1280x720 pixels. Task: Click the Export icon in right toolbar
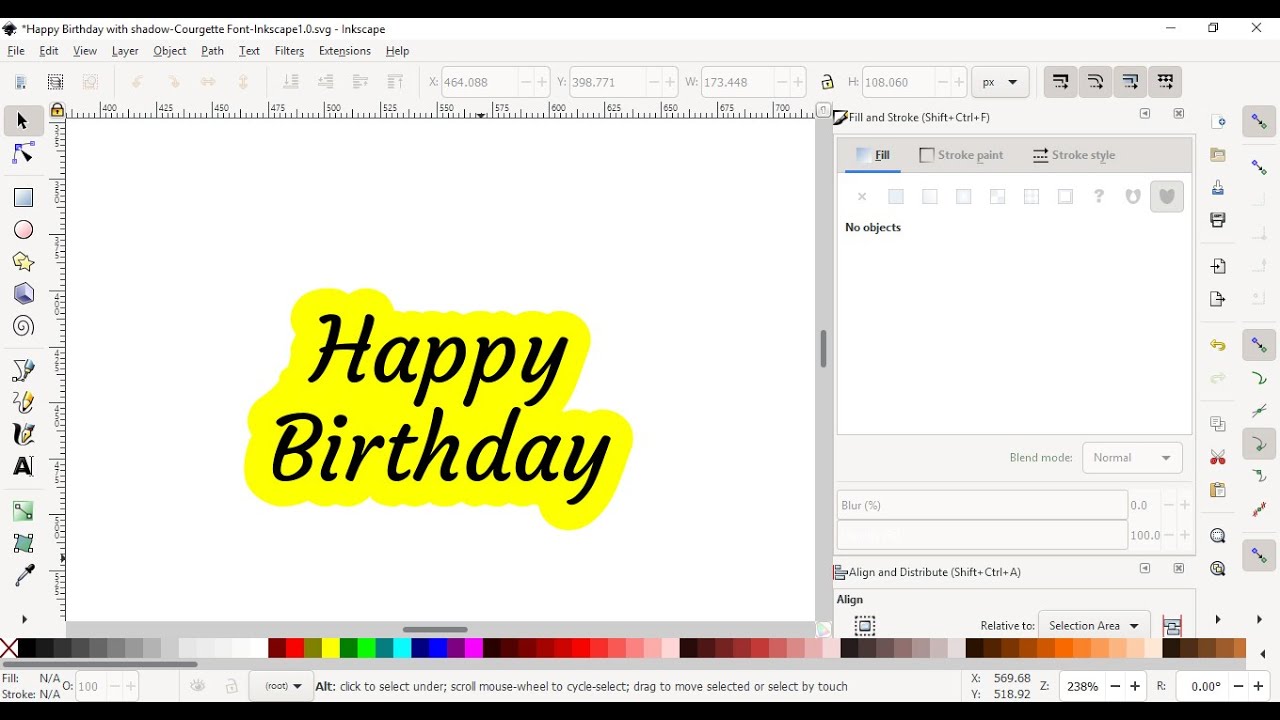pos(1218,299)
